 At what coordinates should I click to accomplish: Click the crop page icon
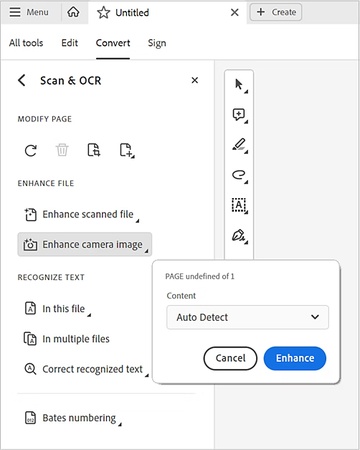pos(94,150)
